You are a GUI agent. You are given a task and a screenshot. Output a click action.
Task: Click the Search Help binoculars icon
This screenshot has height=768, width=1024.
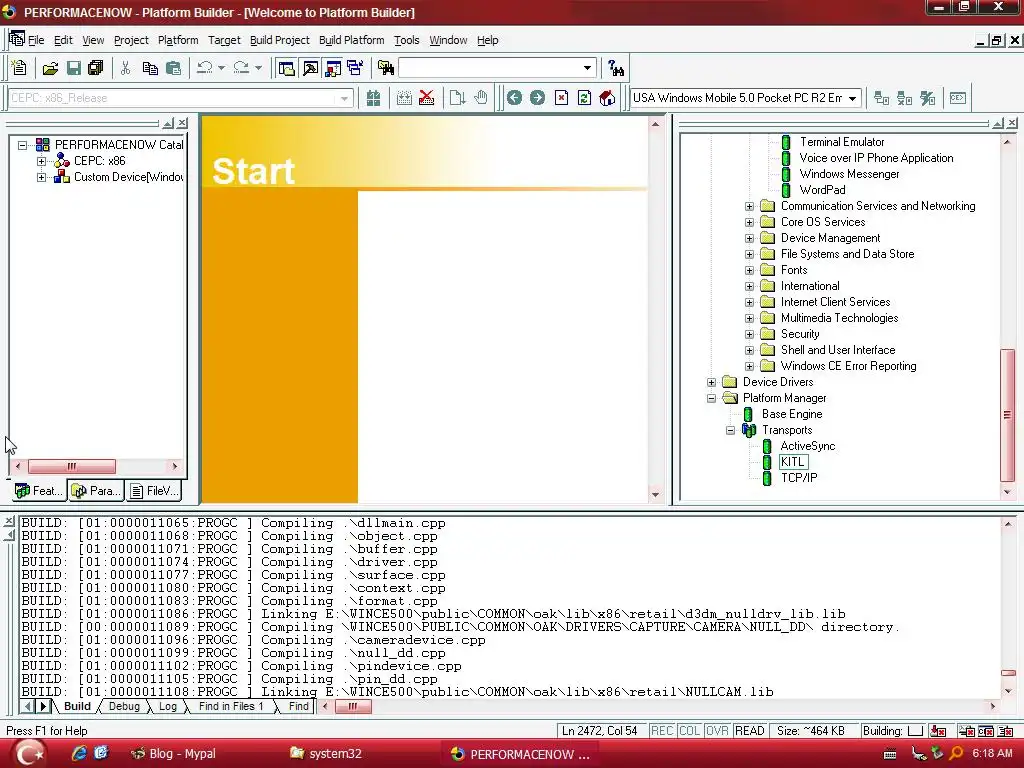tap(616, 68)
